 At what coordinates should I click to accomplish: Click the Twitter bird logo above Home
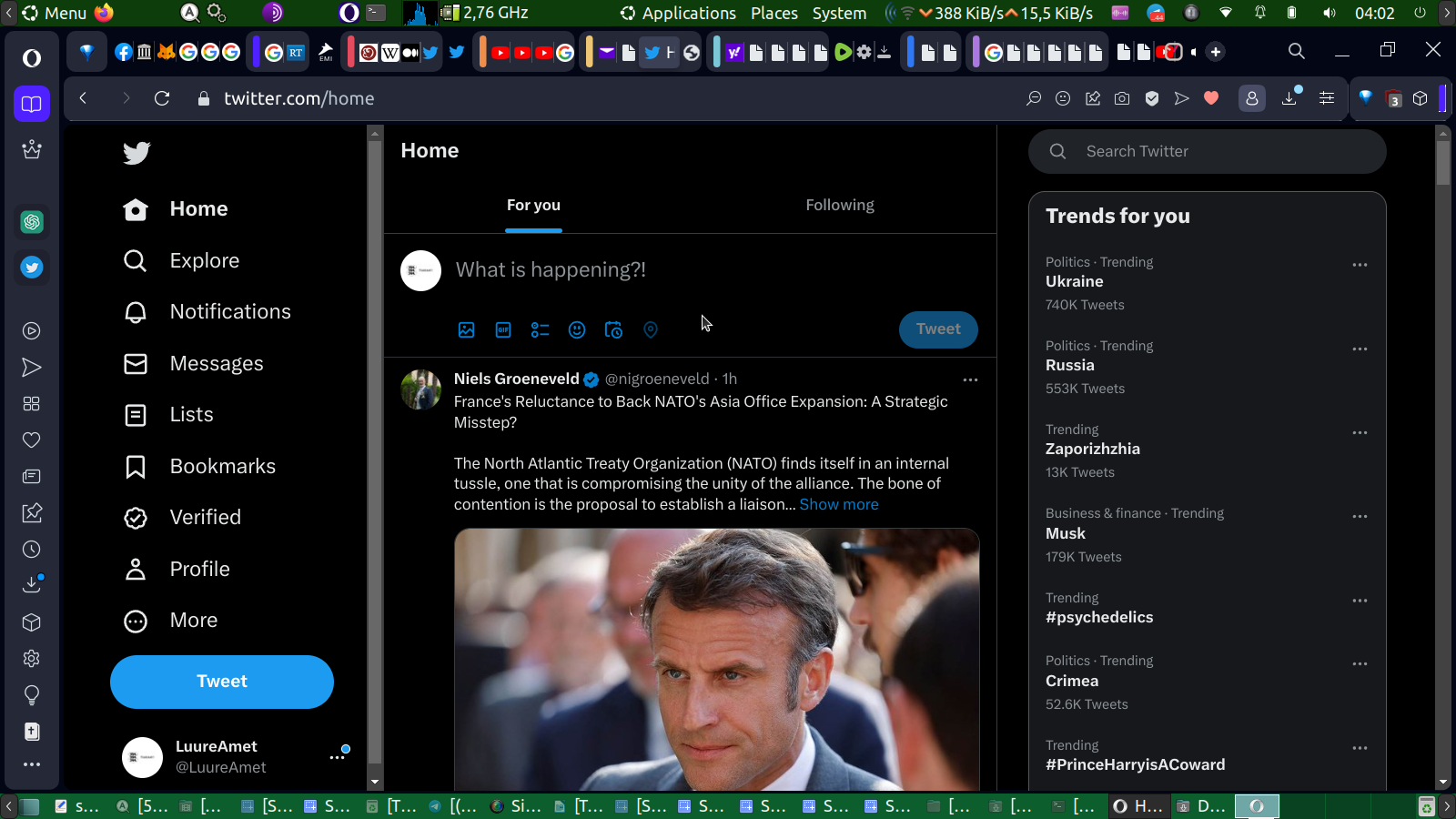click(136, 153)
